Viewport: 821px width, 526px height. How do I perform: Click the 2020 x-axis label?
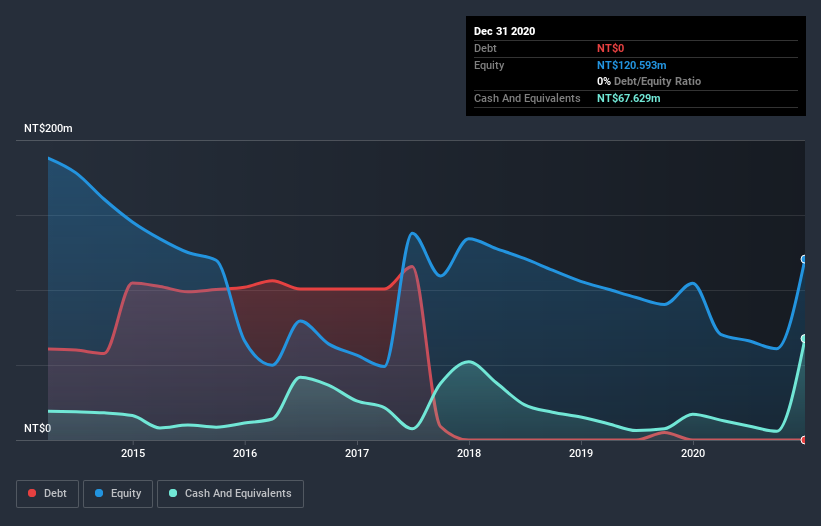(693, 453)
